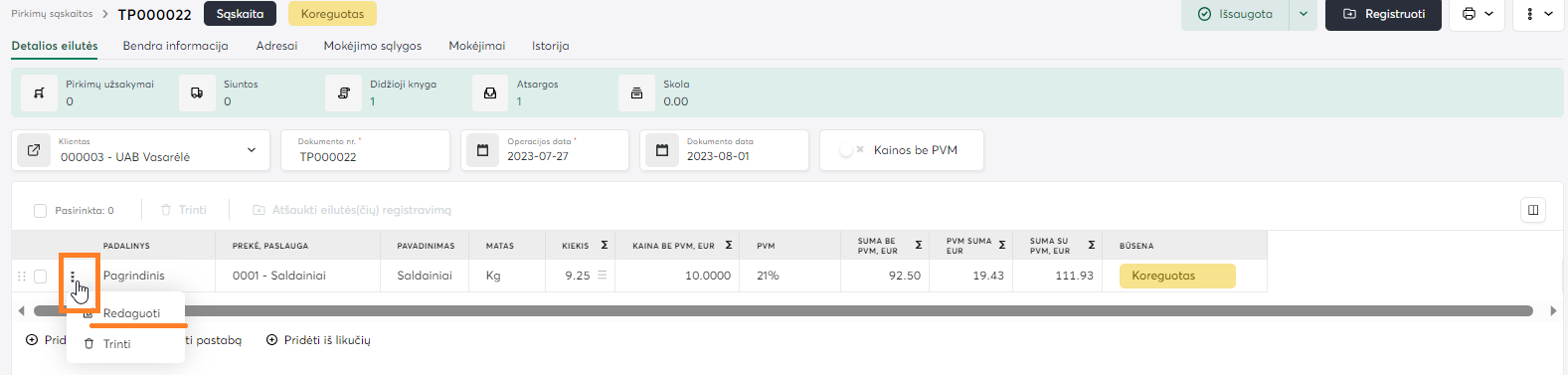Click Pridėti iš likučių link
Image resolution: width=1568 pixels, height=375 pixels.
(x=318, y=340)
